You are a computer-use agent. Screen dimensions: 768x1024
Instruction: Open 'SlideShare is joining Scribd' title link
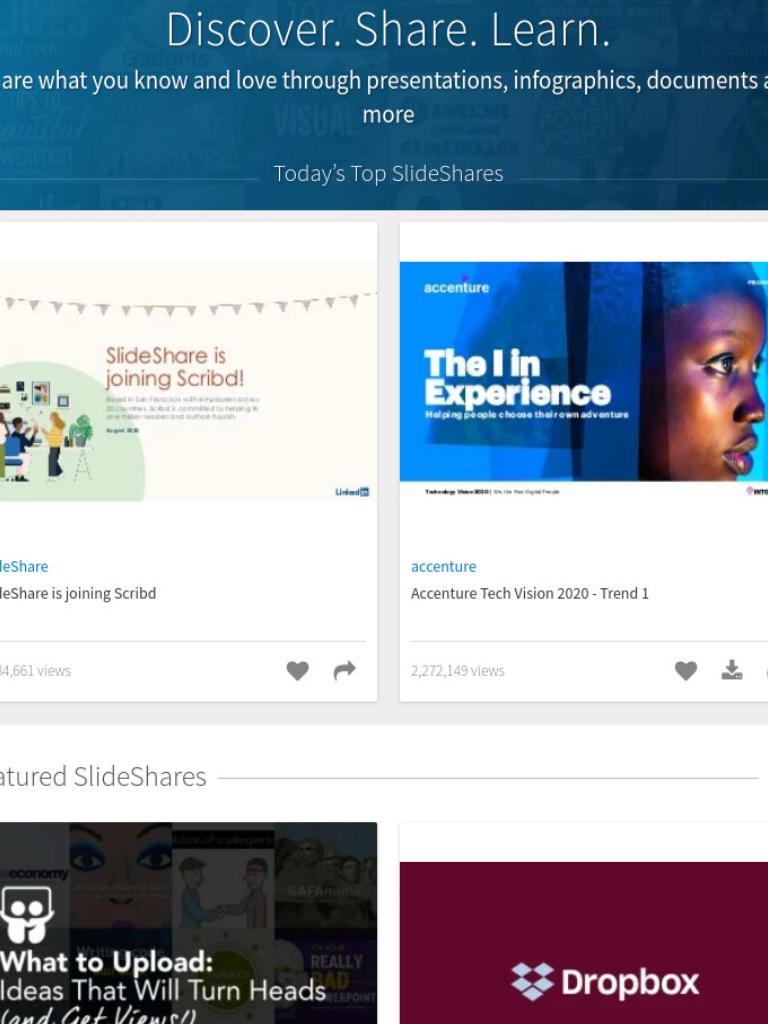click(78, 593)
